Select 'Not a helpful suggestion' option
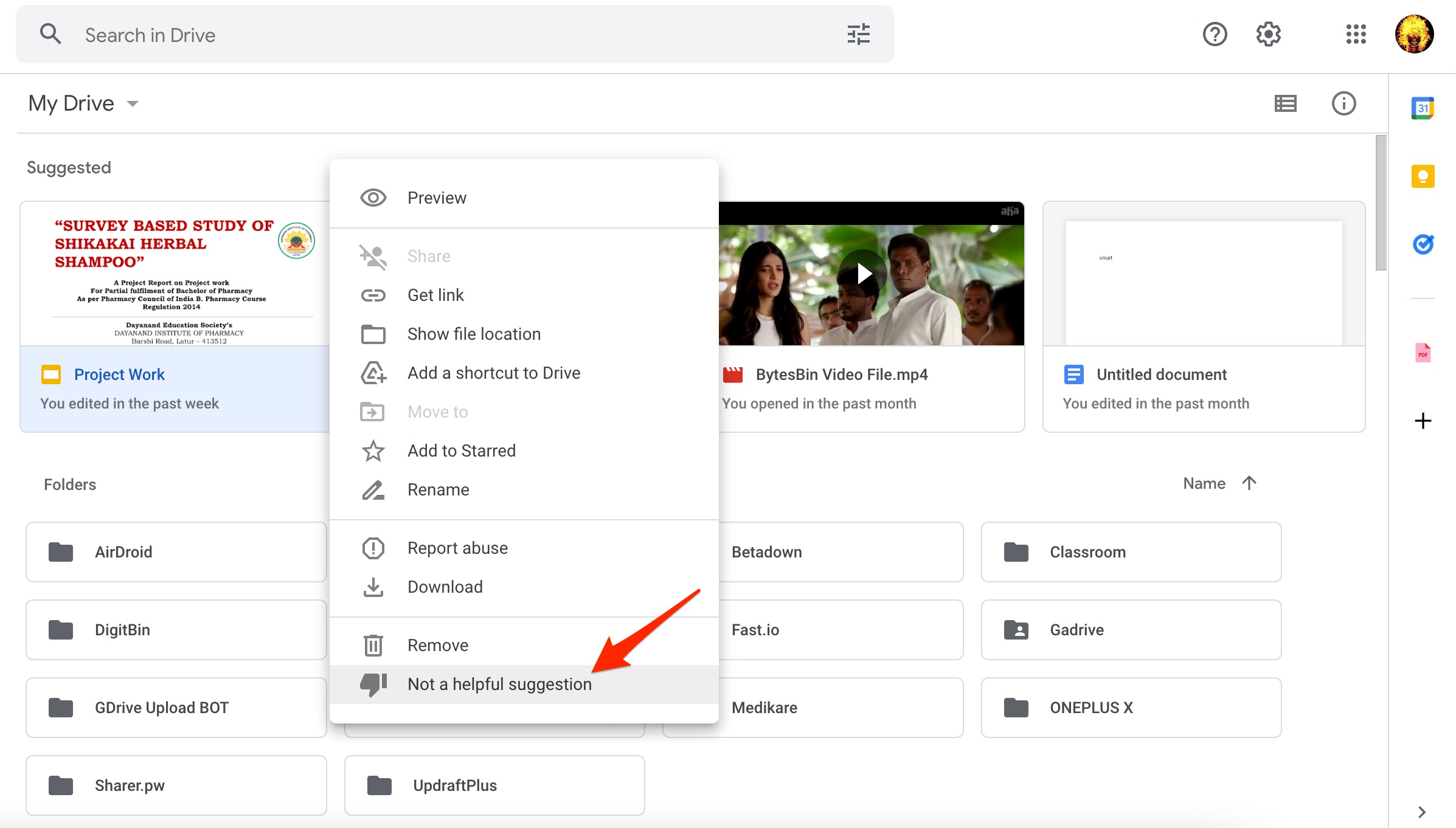This screenshot has height=828, width=1456. coord(499,684)
